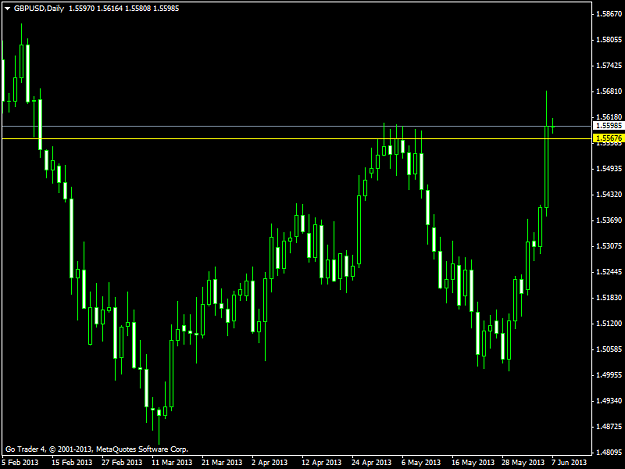Click the 1.54320 price axis value

pyautogui.click(x=609, y=194)
